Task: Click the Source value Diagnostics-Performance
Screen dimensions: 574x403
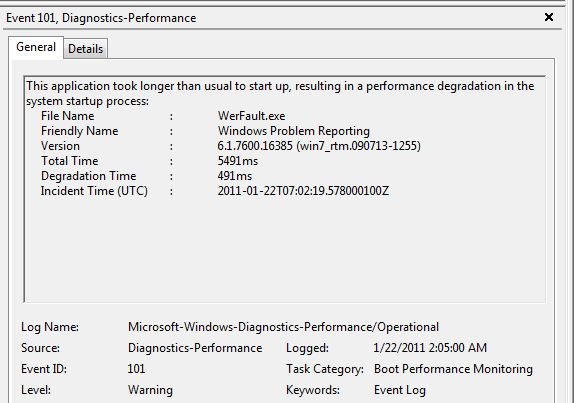Action: tap(195, 348)
